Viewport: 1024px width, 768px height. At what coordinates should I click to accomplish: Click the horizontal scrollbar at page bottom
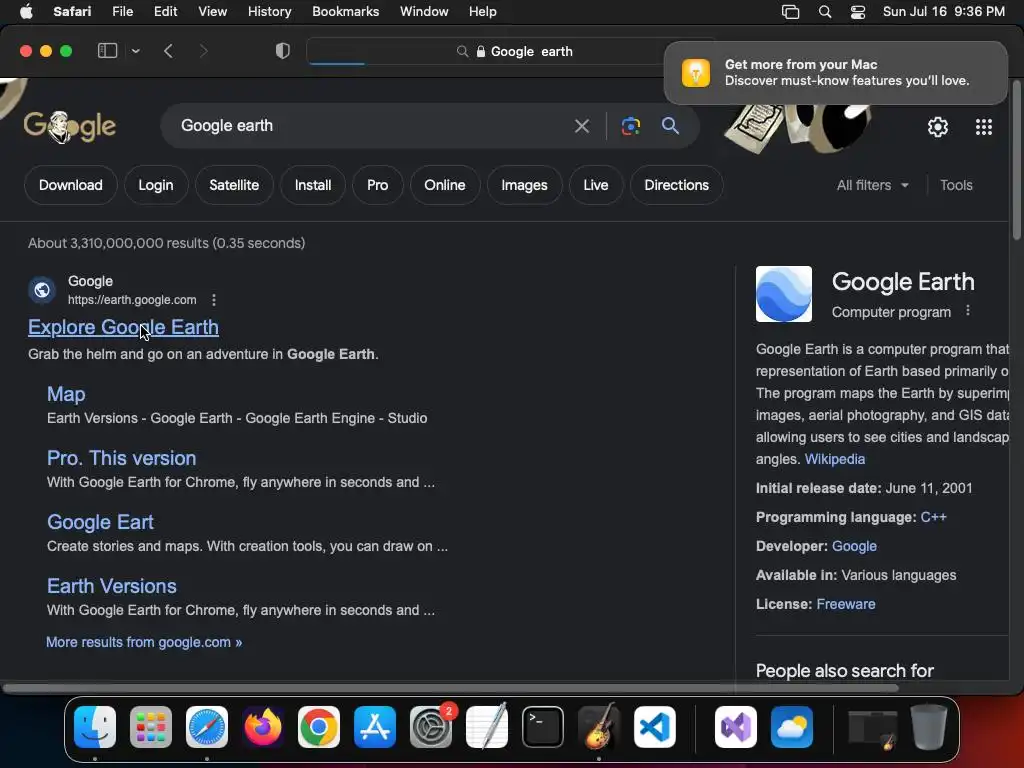(451, 688)
